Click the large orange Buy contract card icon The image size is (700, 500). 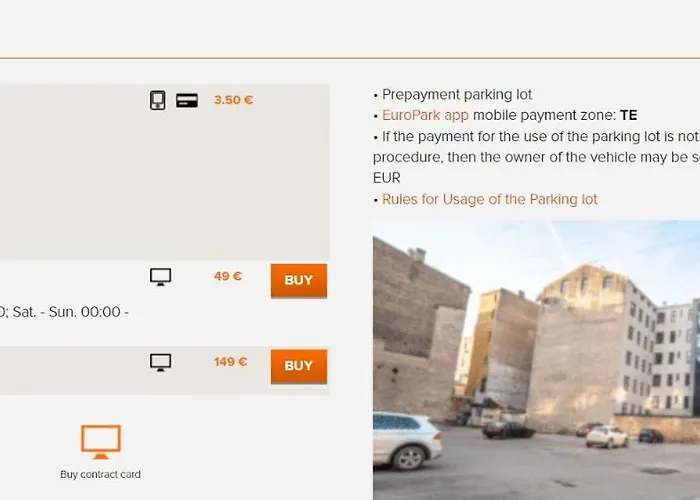click(x=101, y=442)
